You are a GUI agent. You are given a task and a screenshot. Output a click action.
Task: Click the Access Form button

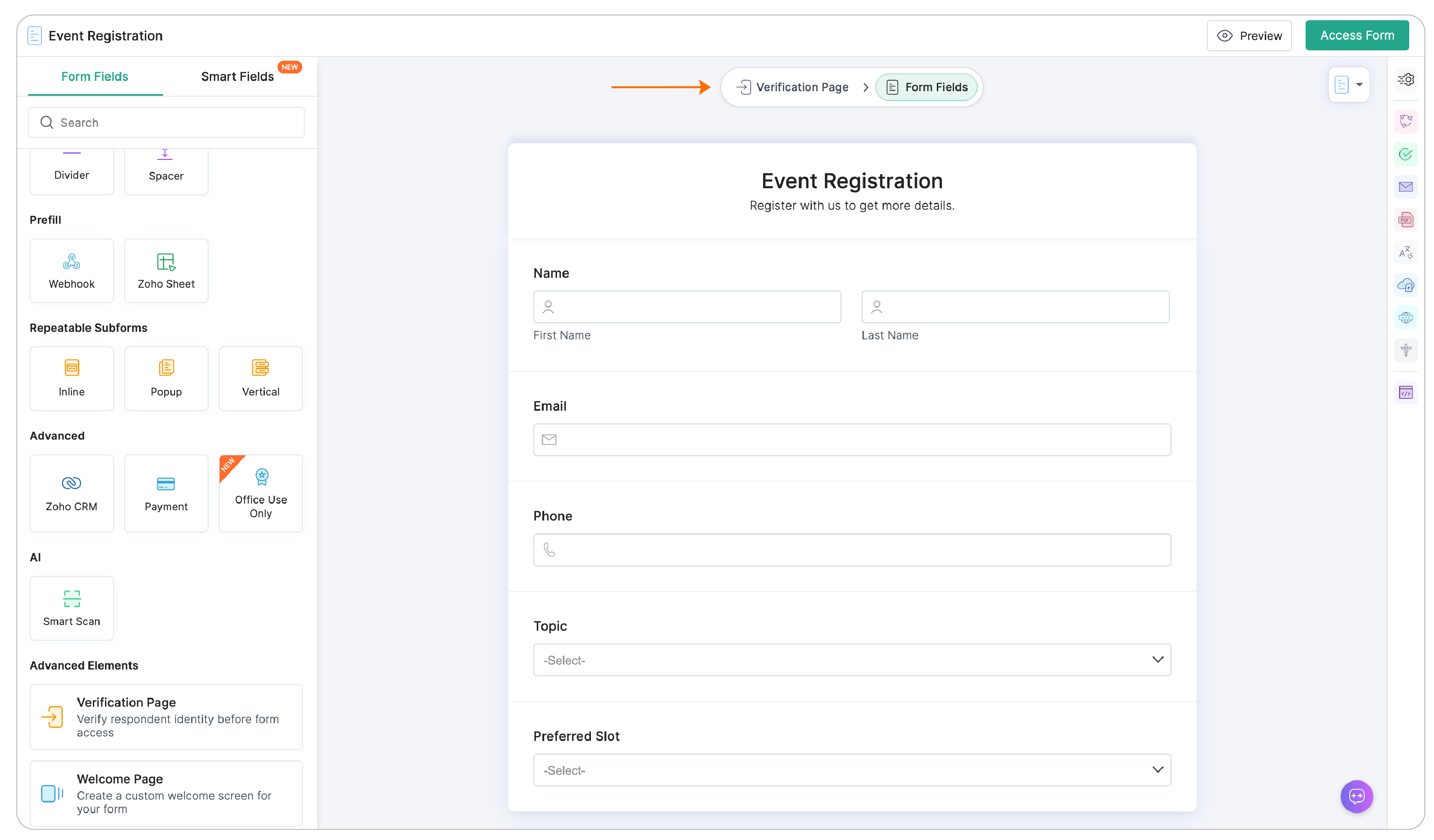[x=1357, y=35]
